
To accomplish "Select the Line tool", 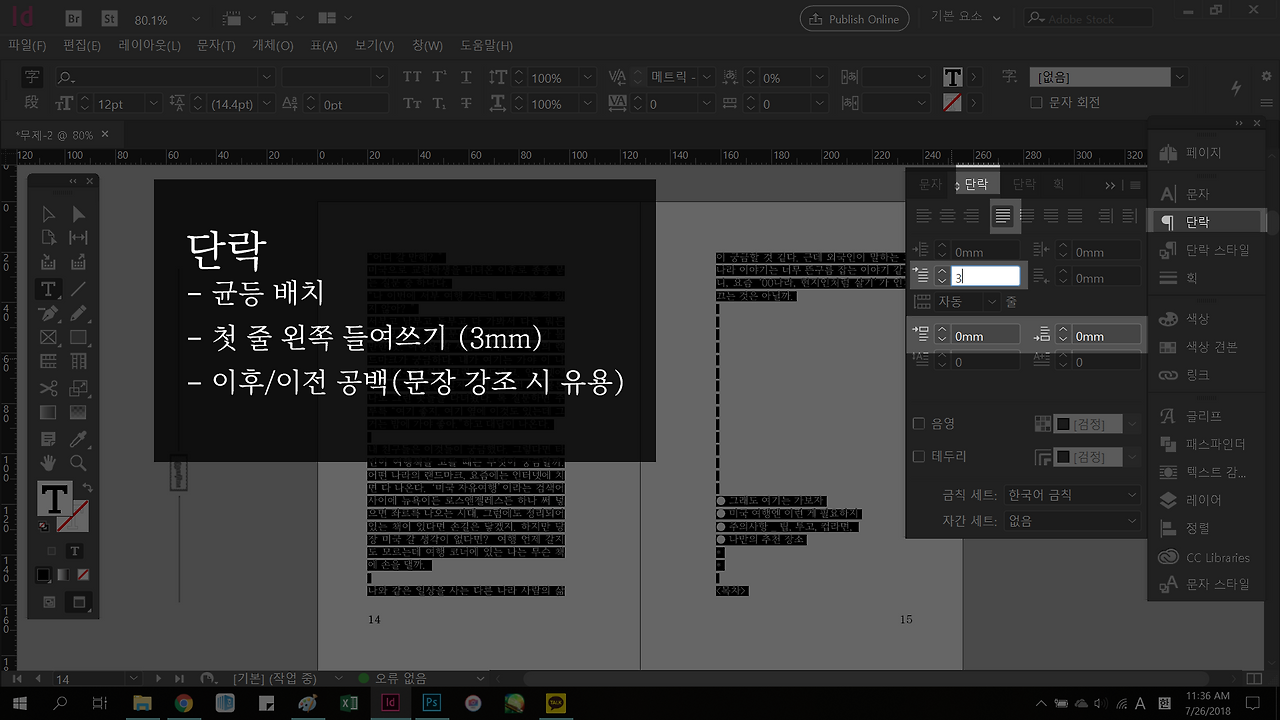I will pyautogui.click(x=78, y=288).
